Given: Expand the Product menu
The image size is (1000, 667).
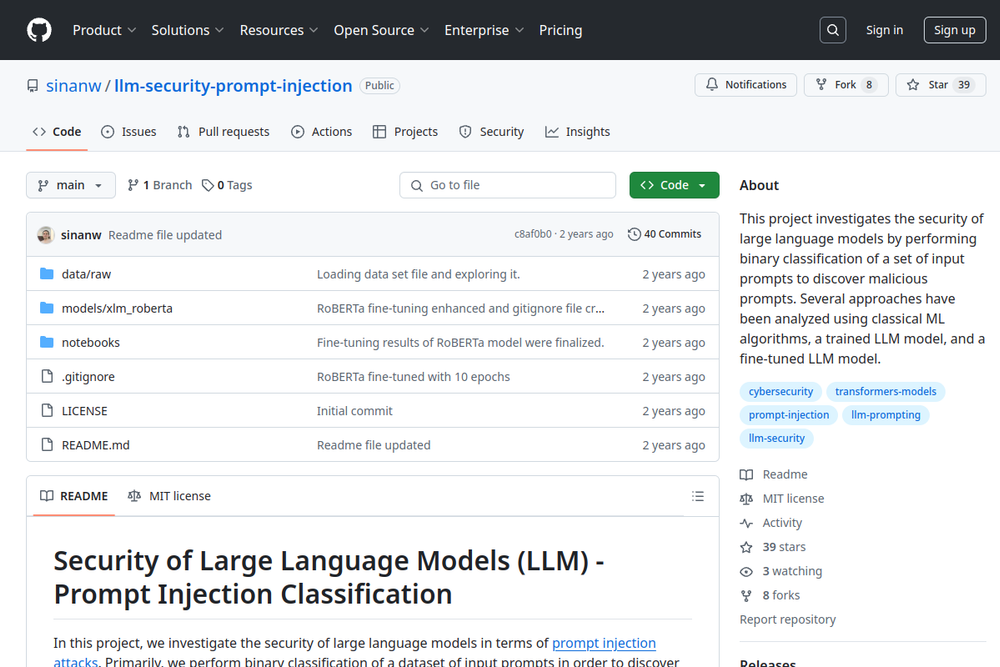Looking at the screenshot, I should 104,30.
